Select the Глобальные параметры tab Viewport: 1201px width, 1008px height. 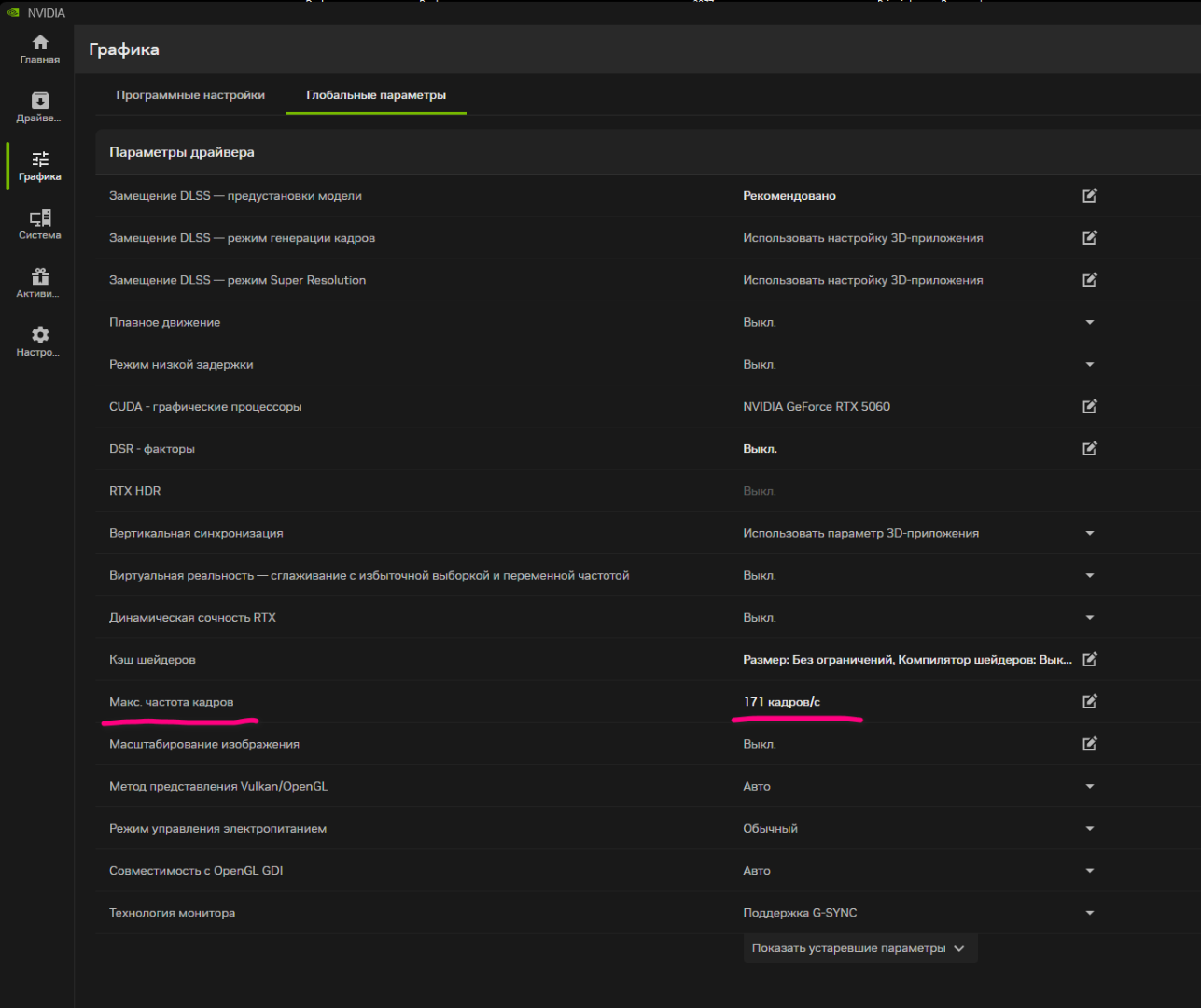click(376, 95)
